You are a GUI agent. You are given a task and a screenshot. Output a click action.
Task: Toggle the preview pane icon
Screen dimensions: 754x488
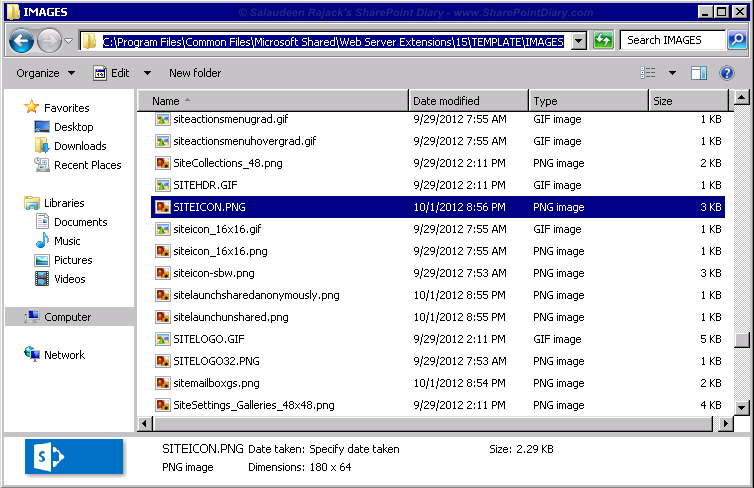tap(699, 73)
